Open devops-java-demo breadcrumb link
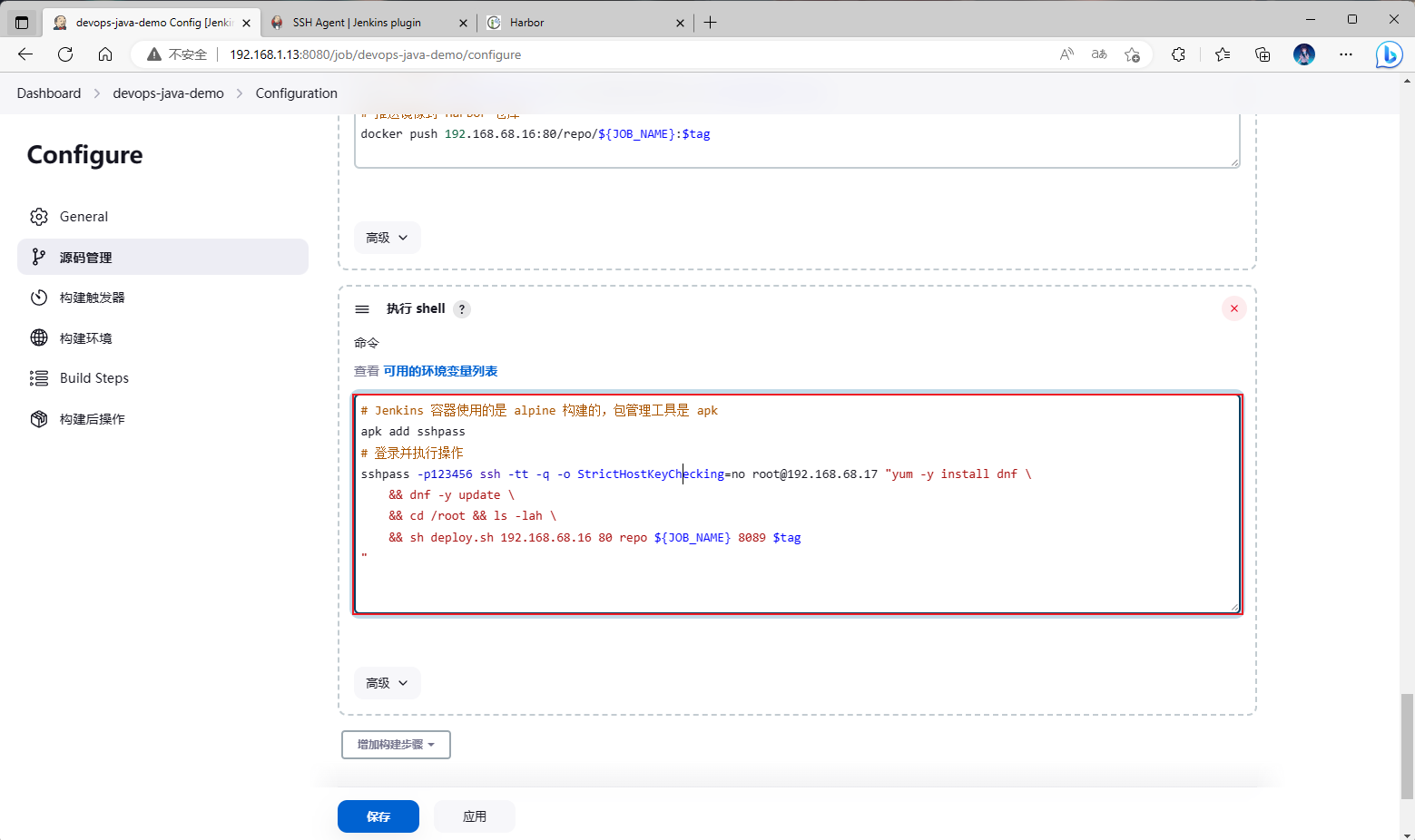 (168, 93)
